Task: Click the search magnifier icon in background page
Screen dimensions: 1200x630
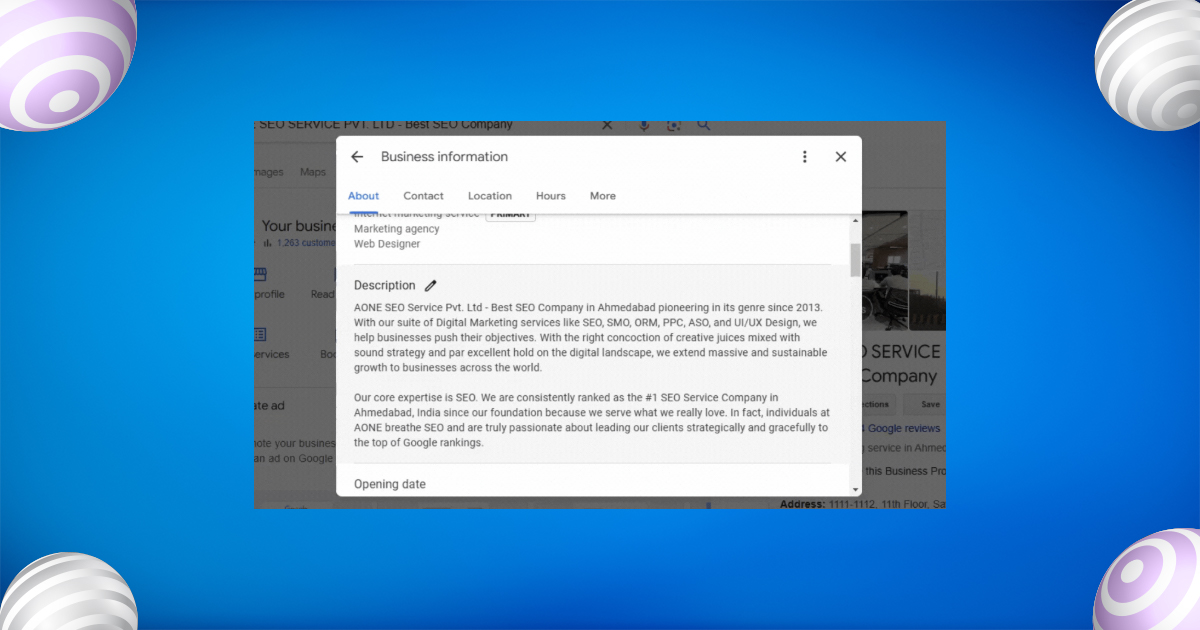Action: pos(704,125)
